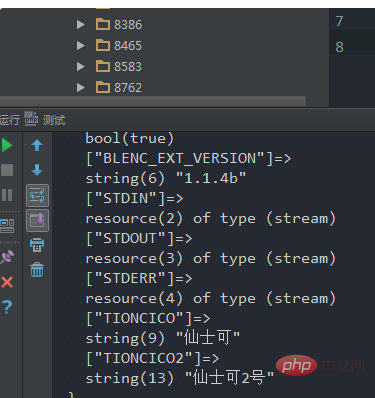Click the resource(2) of type (stream) line
Screen dimensions: 375x398
coord(211,218)
